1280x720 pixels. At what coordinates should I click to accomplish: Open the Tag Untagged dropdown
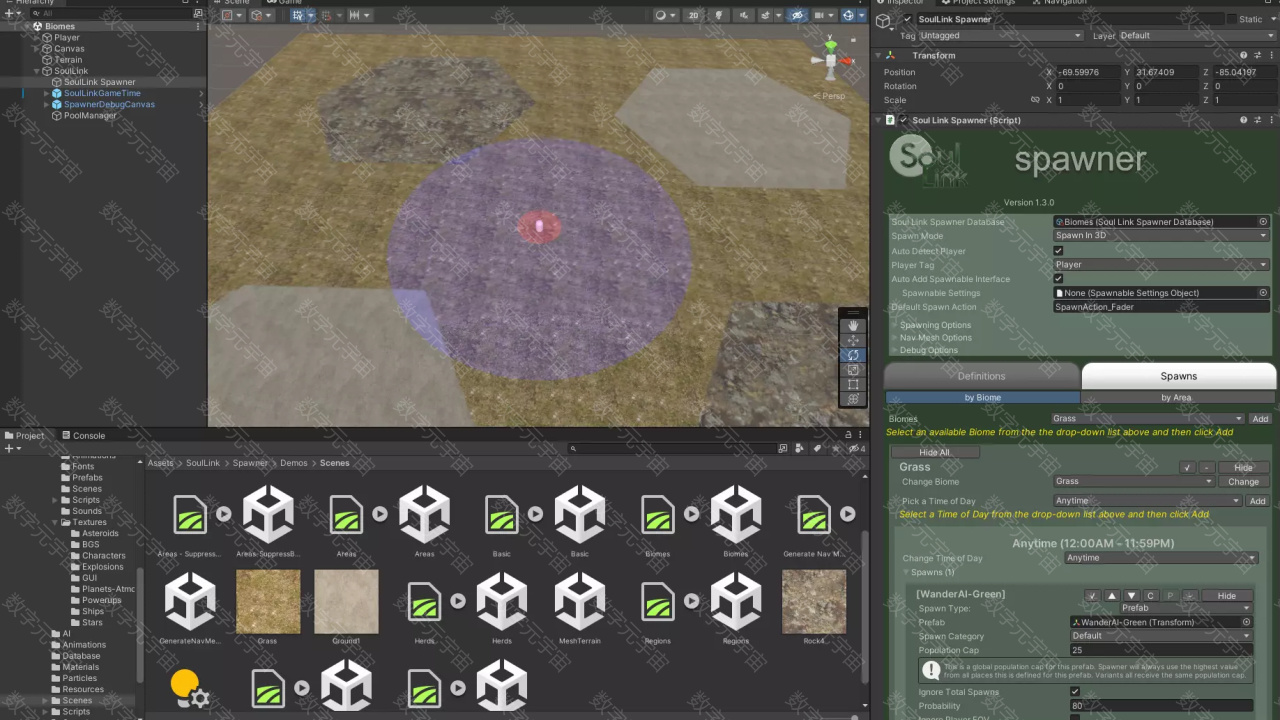pos(1001,35)
